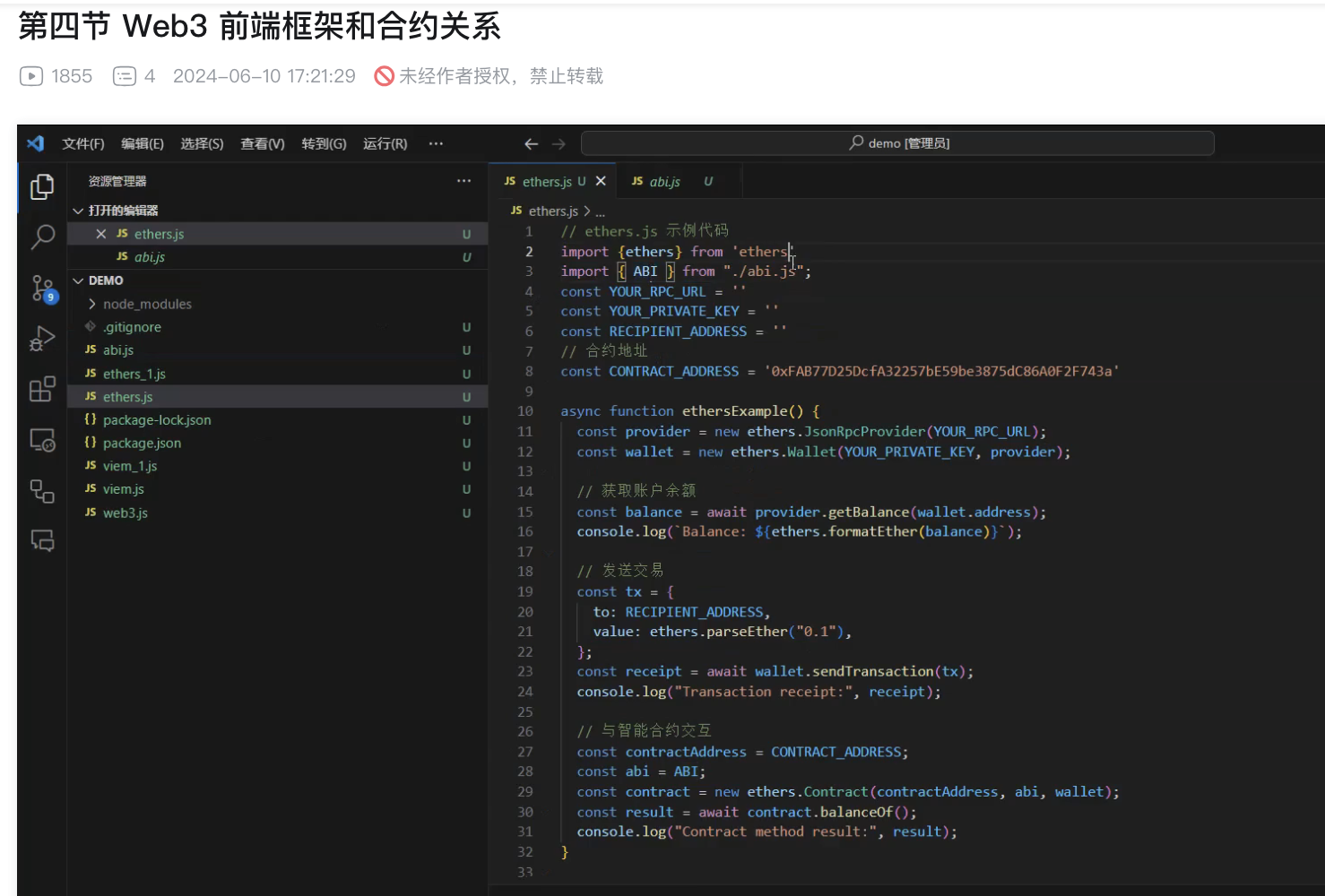Switch to the abi.js tab

[x=663, y=181]
